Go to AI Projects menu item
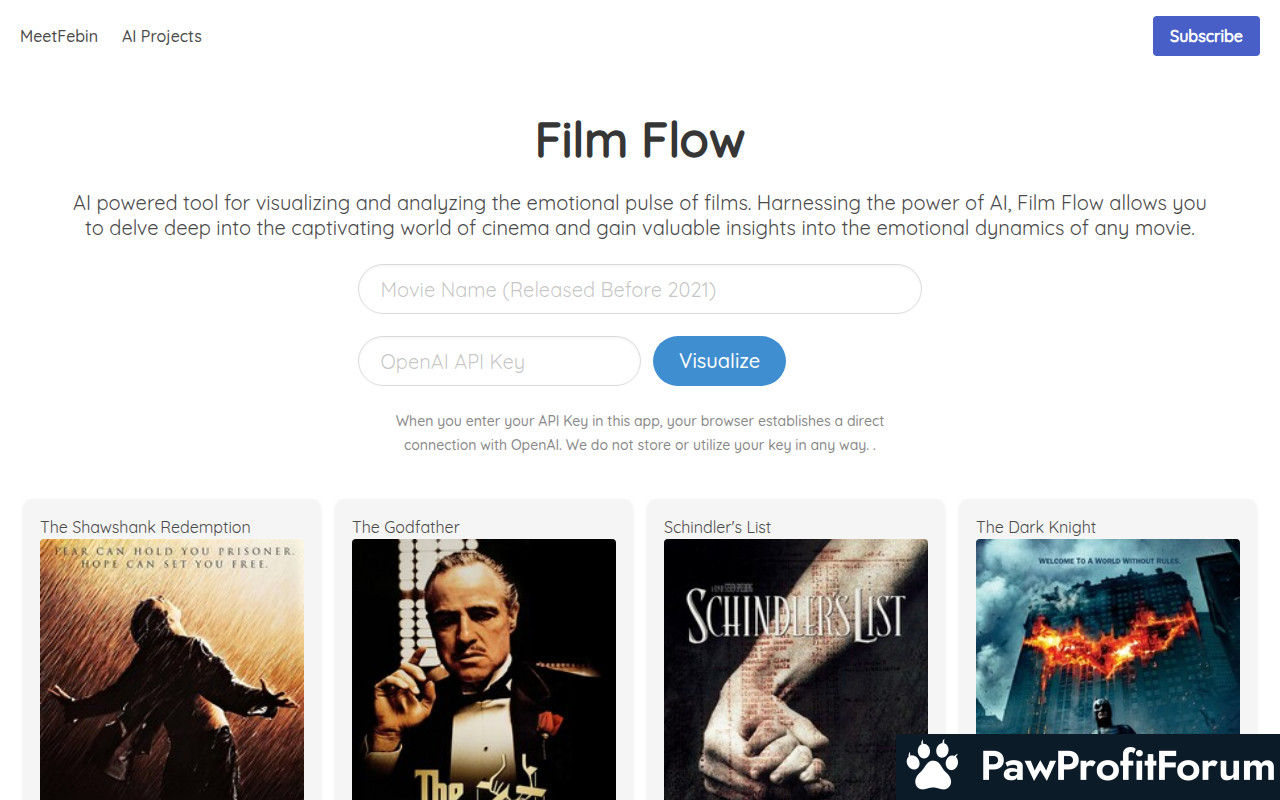1280x800 pixels. coord(162,36)
